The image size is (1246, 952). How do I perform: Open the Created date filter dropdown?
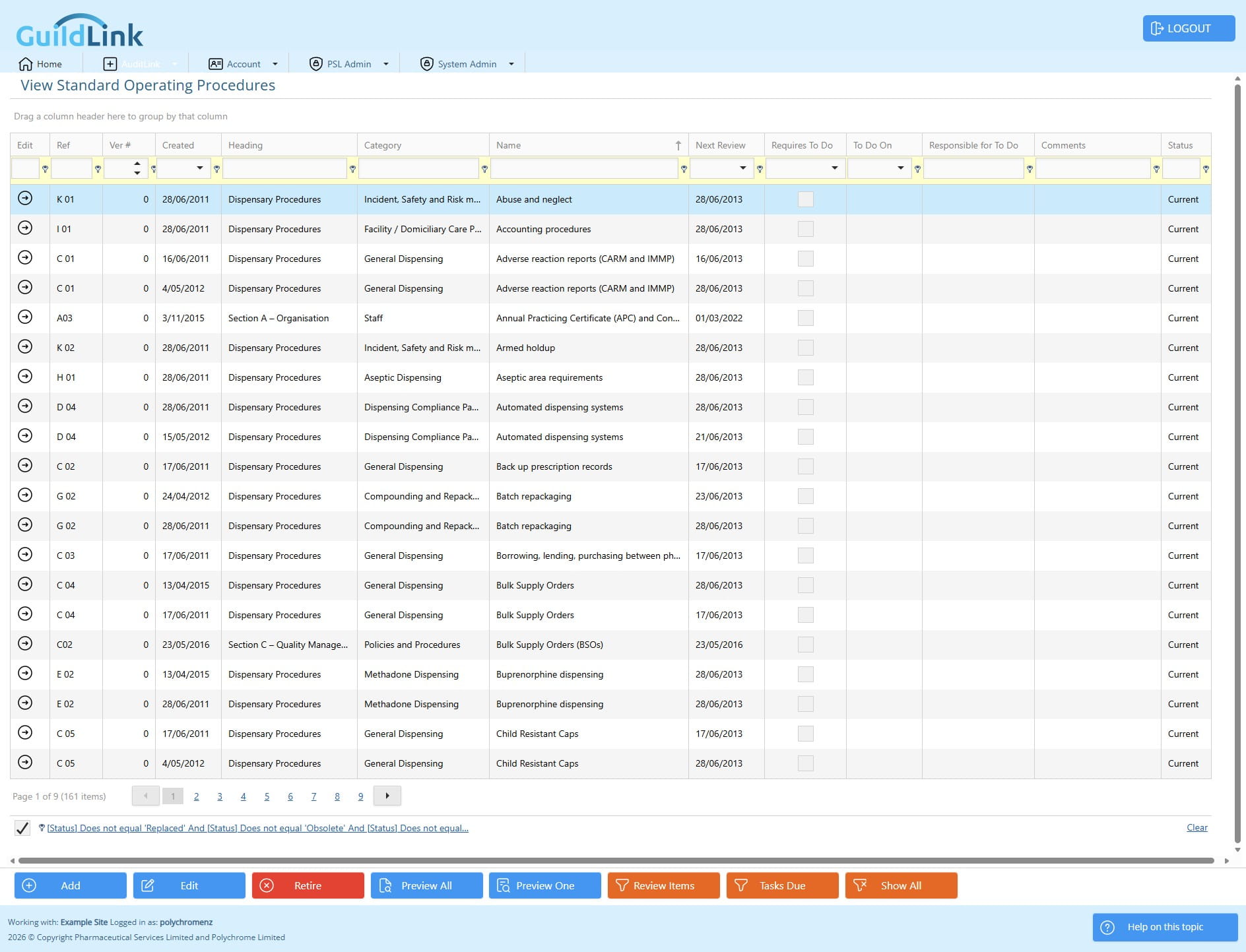pos(200,168)
